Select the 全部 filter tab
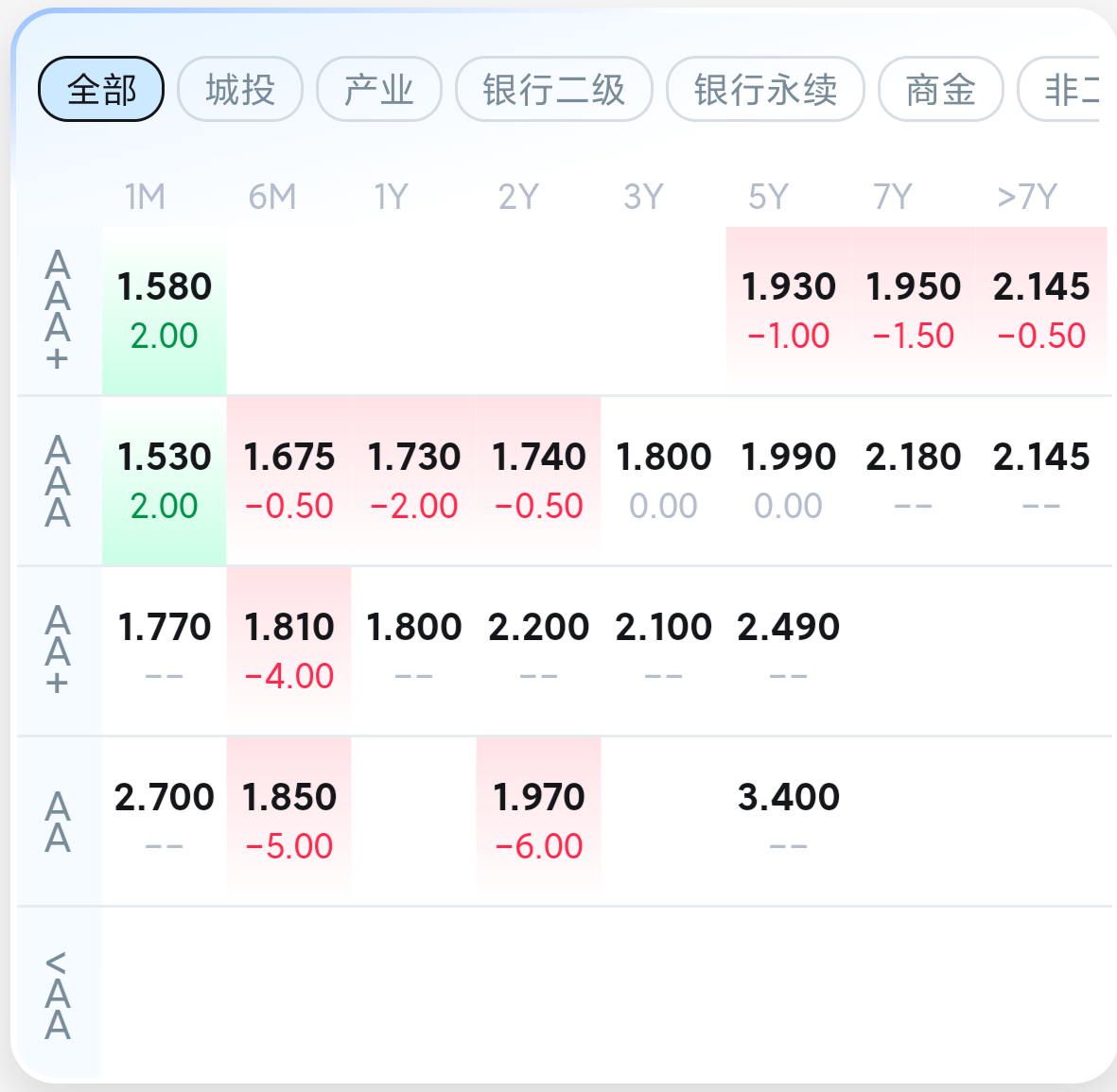The image size is (1117, 1092). (x=101, y=90)
